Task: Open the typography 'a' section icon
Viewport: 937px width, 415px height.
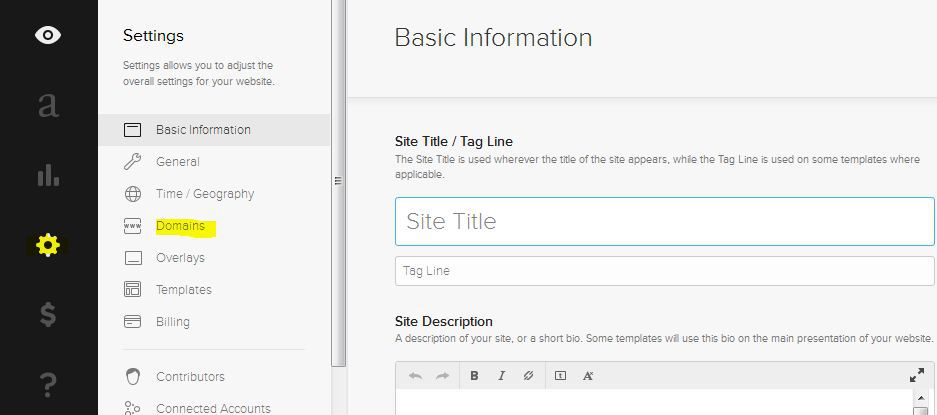Action: click(x=48, y=105)
